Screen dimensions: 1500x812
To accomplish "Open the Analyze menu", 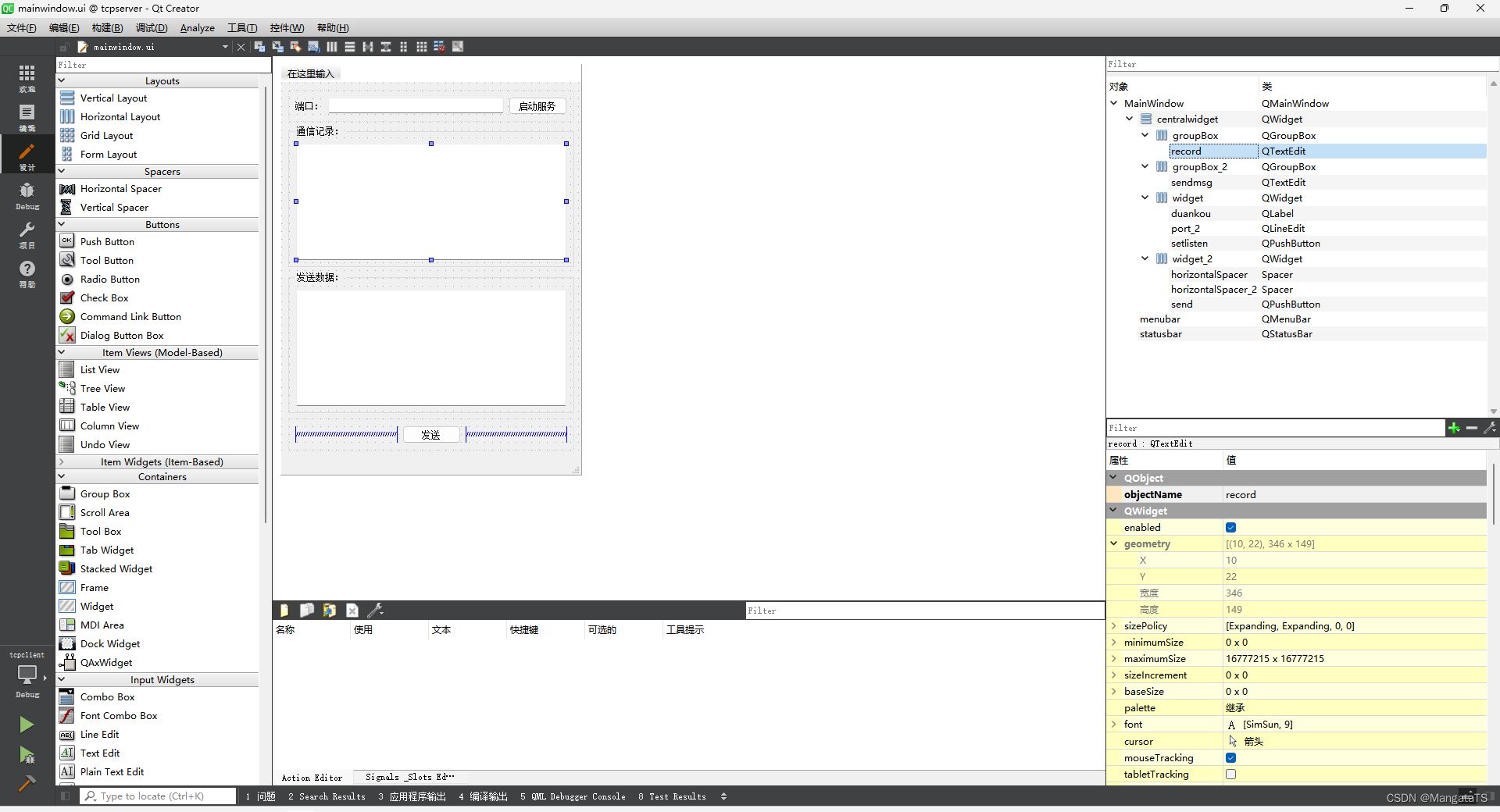I will [x=197, y=28].
